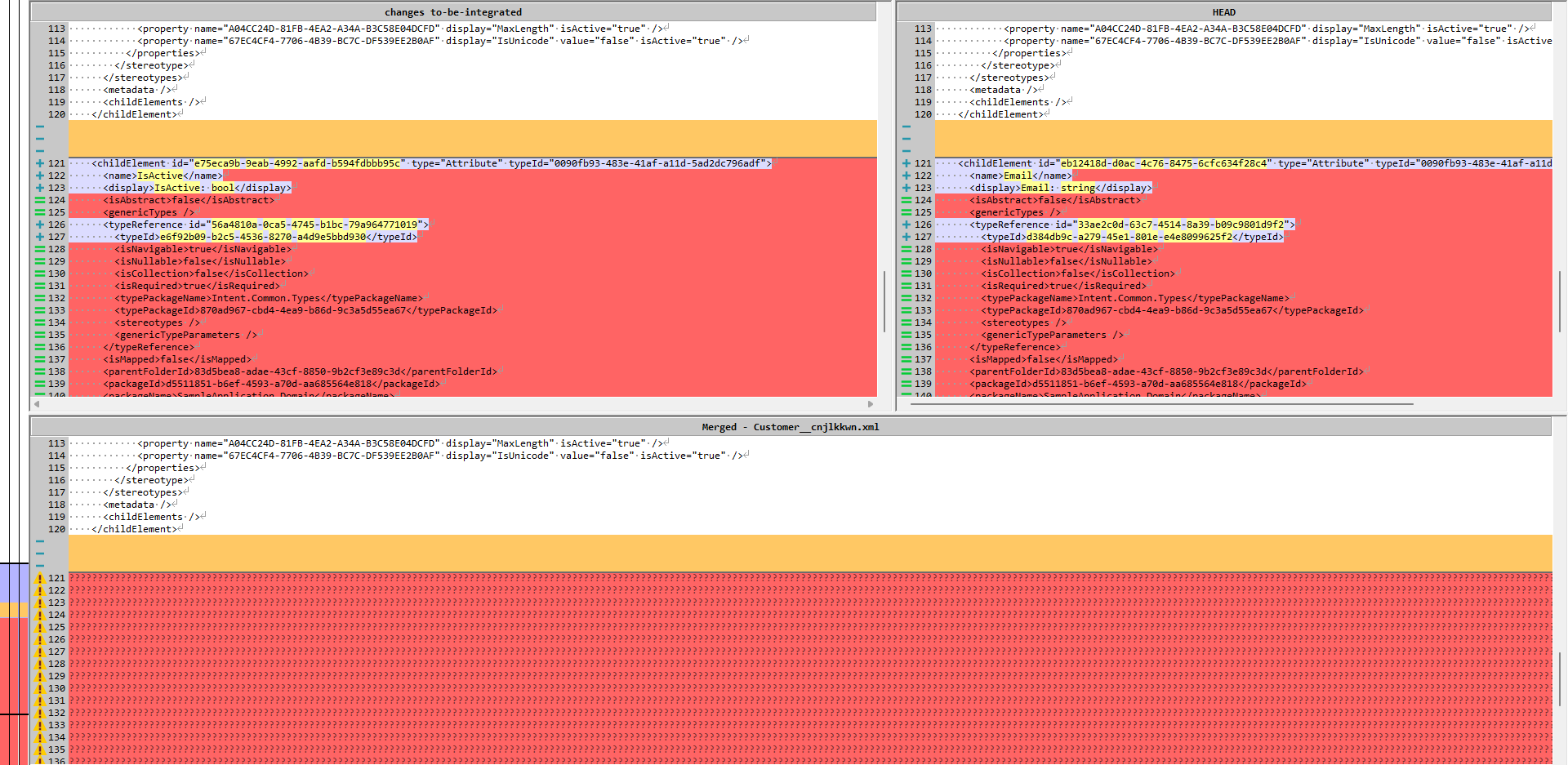
Task: Click typeReference id '56a4810a-0ca5-4745-b1bc-79a964771019' in left pane
Action: pos(314,225)
